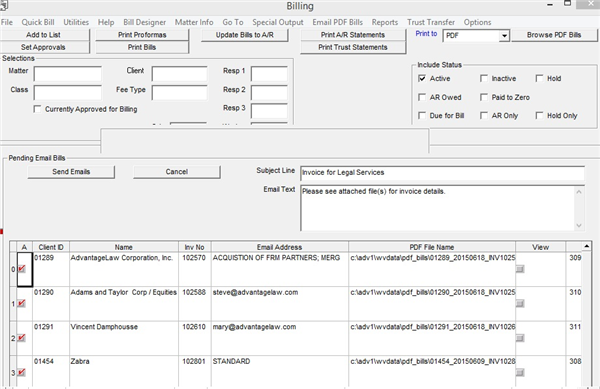Open the Go To menu

coord(233,22)
